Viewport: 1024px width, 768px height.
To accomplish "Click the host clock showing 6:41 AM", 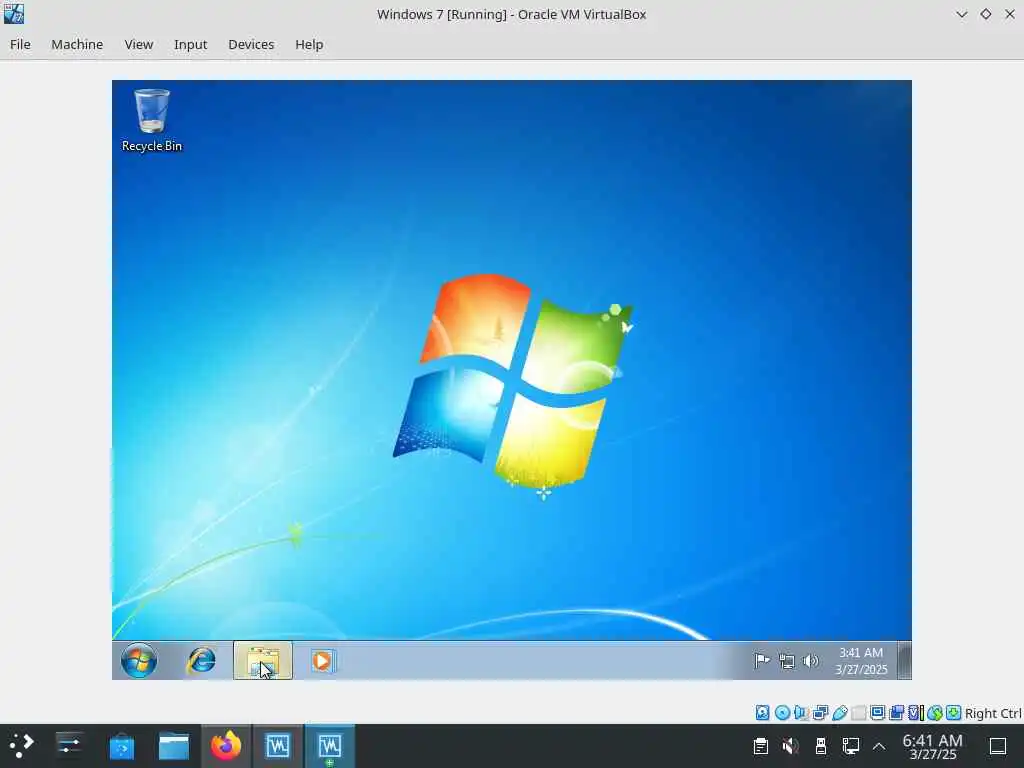I will [x=933, y=746].
